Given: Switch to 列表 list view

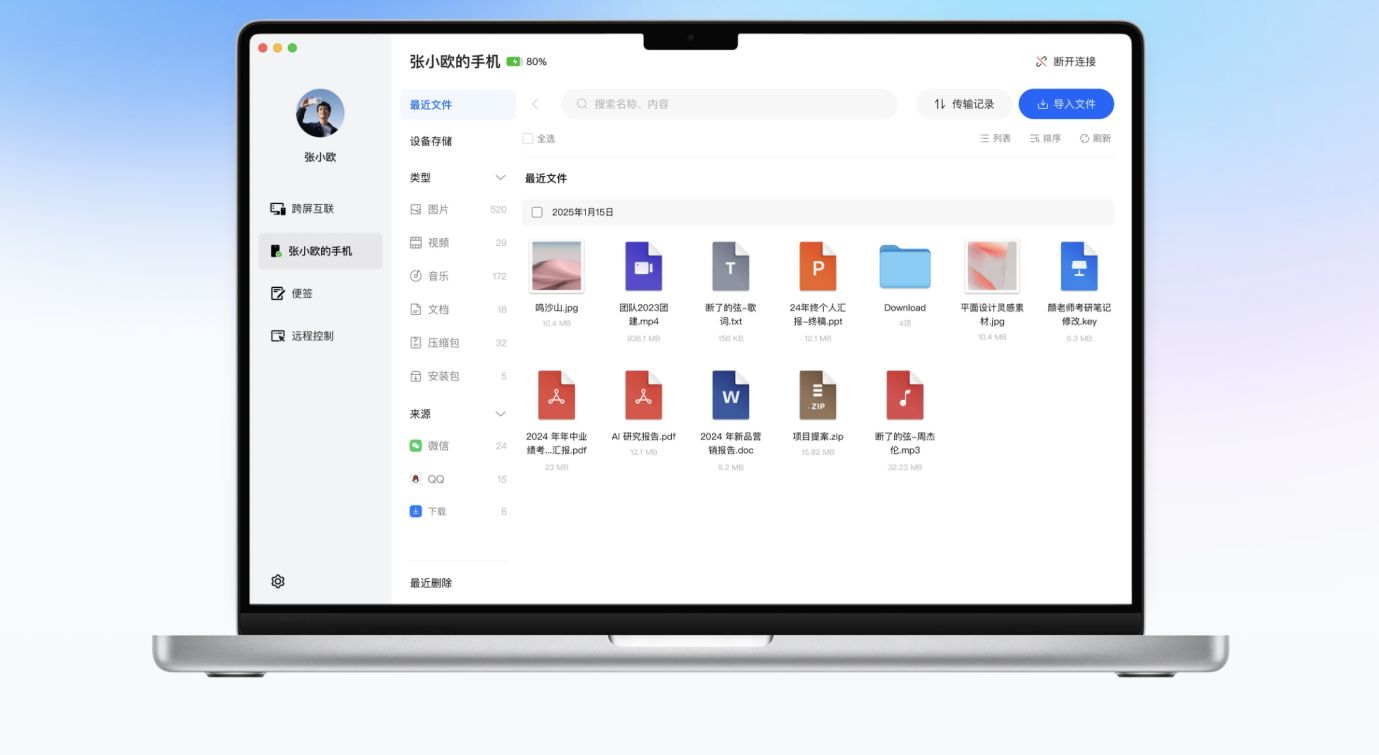Looking at the screenshot, I should coord(995,139).
